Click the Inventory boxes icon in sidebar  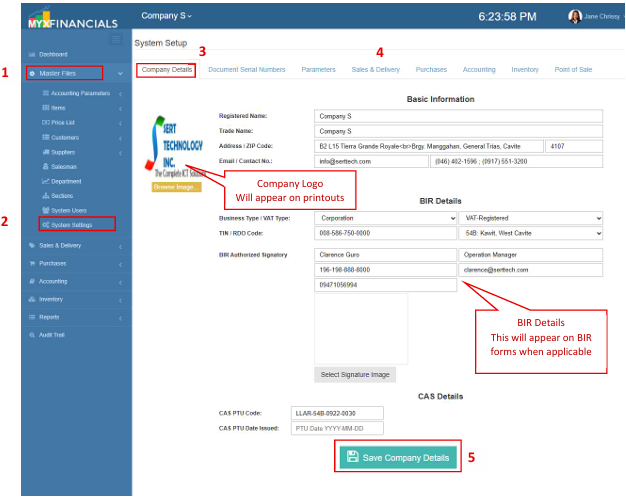point(32,300)
